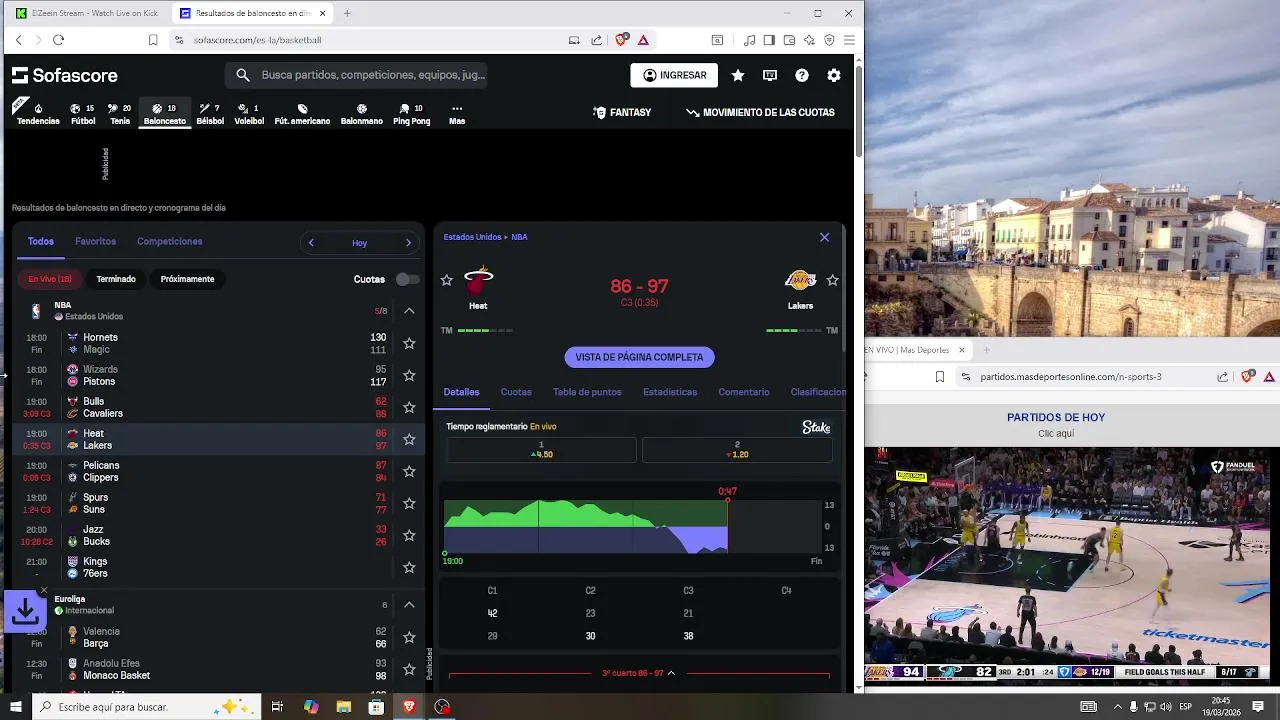The image size is (1280, 720).
Task: Filter matches by Próximamente
Action: (187, 279)
